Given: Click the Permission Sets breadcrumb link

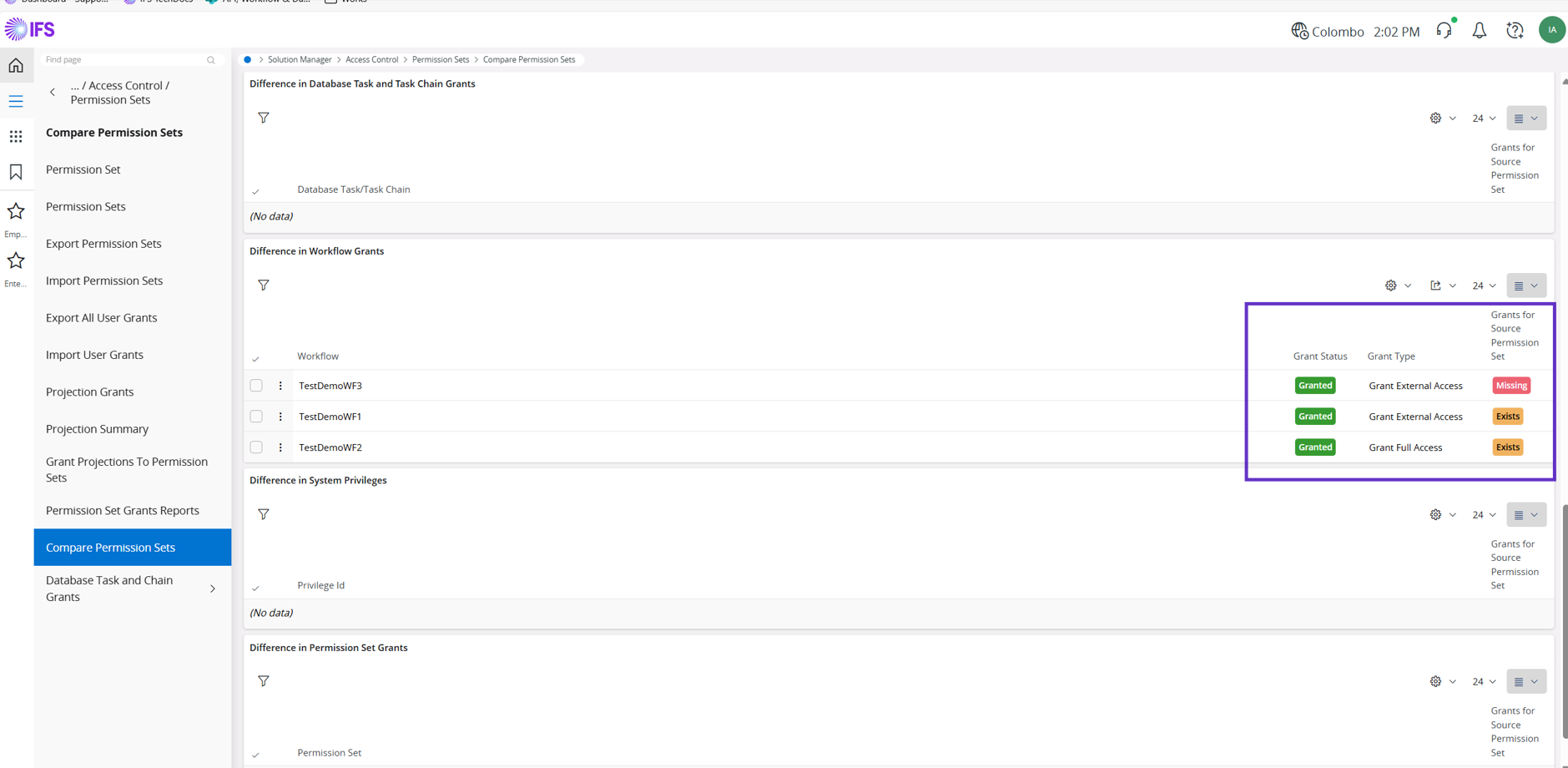Looking at the screenshot, I should click(x=441, y=59).
